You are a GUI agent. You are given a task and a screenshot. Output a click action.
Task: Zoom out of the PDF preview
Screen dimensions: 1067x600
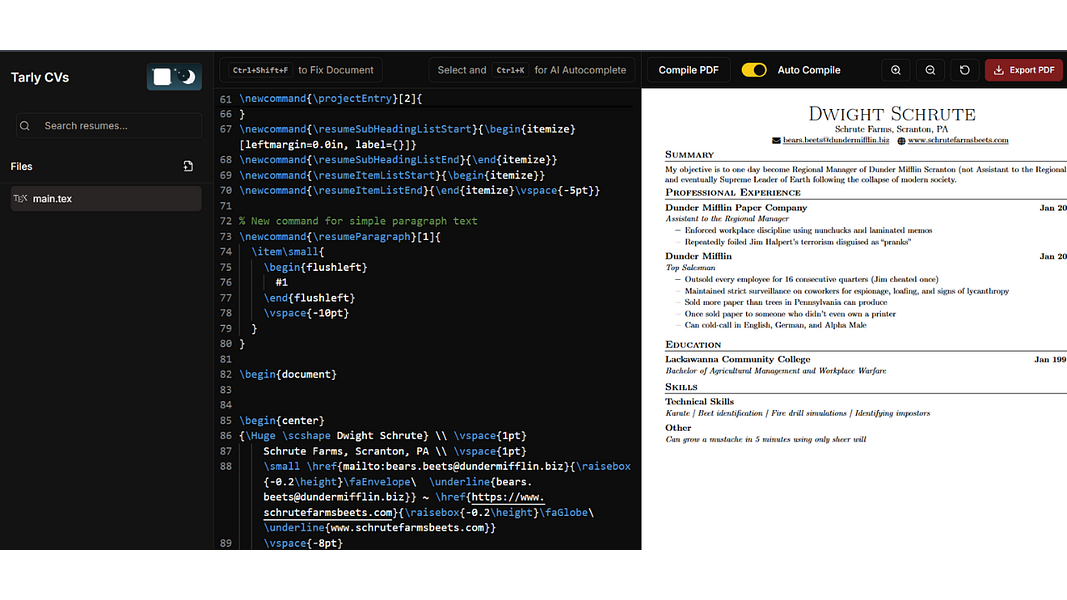930,70
